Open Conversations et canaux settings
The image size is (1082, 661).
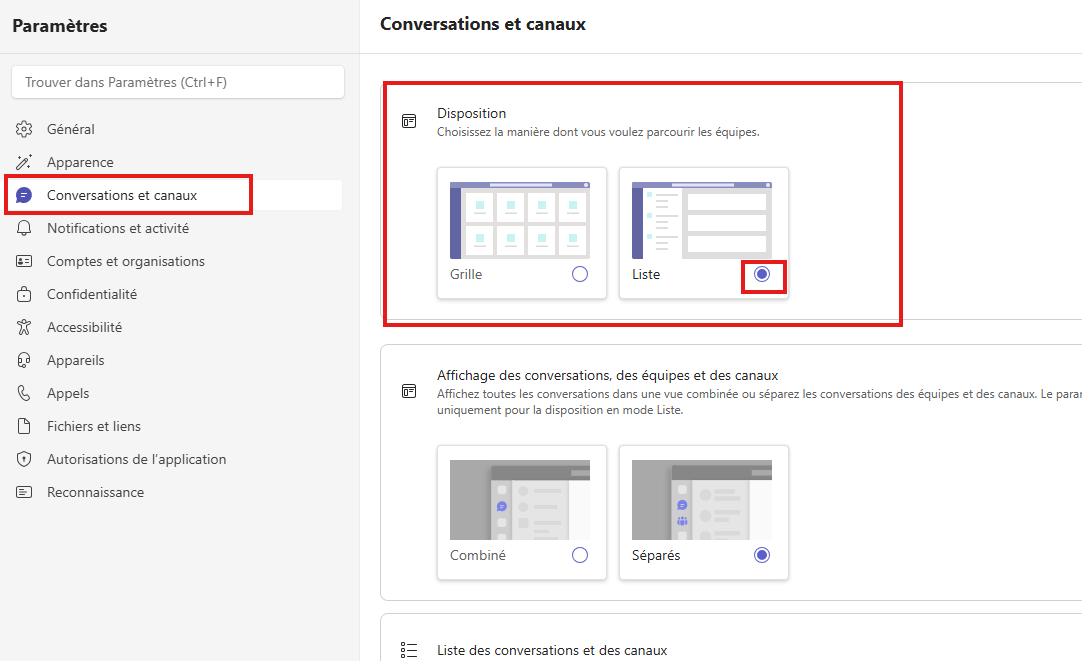pyautogui.click(x=122, y=195)
